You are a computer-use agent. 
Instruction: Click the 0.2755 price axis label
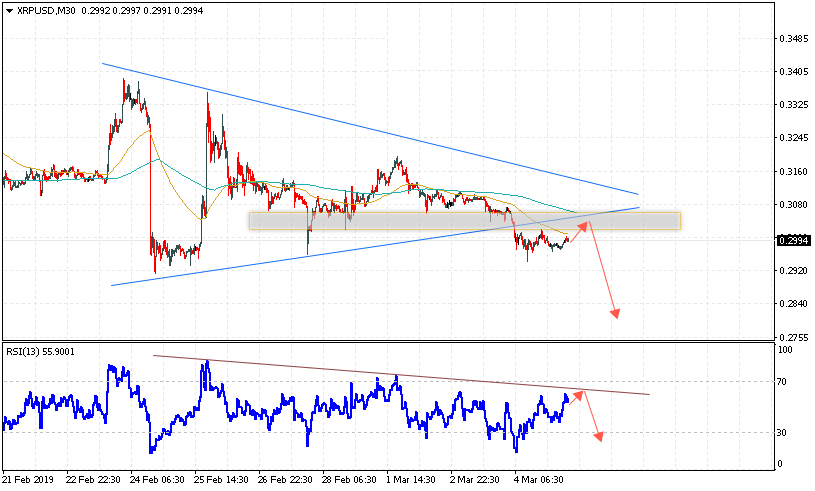[793, 337]
